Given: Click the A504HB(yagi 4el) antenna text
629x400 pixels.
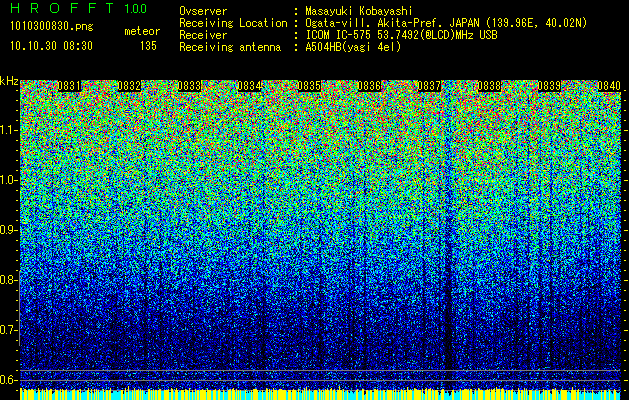Looking at the screenshot, I should [353, 47].
